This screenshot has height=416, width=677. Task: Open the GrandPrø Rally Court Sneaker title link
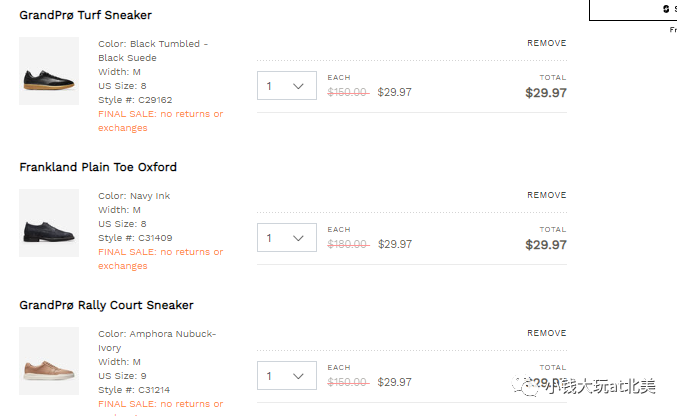click(106, 305)
